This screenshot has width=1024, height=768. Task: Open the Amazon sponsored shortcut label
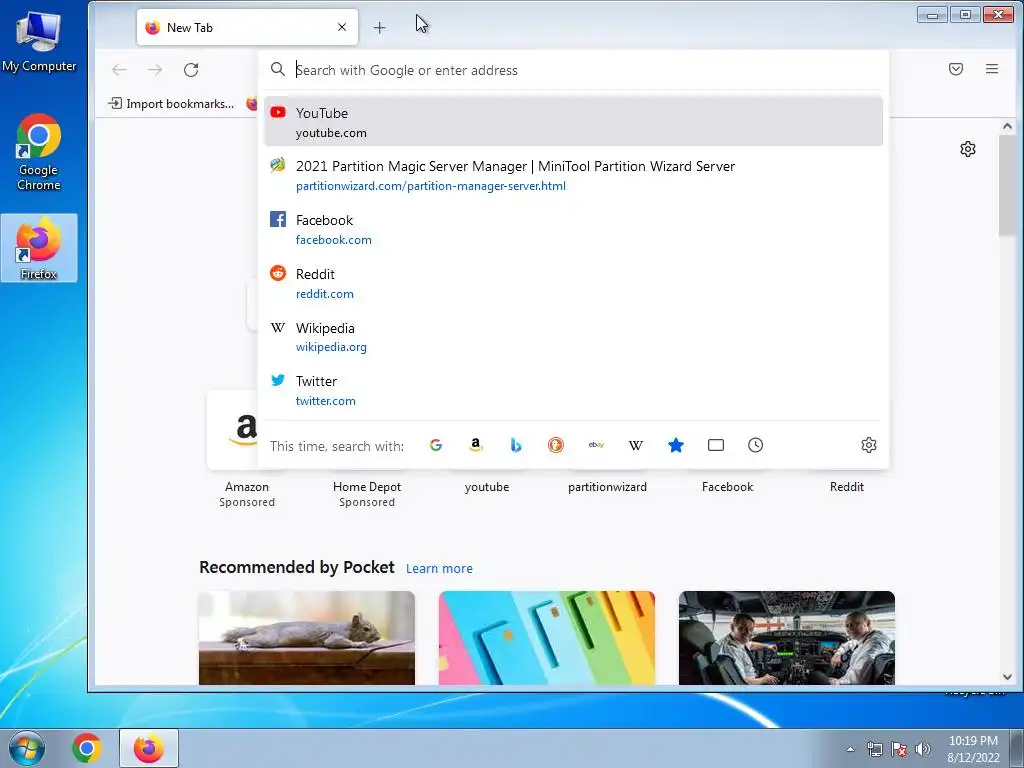247,494
